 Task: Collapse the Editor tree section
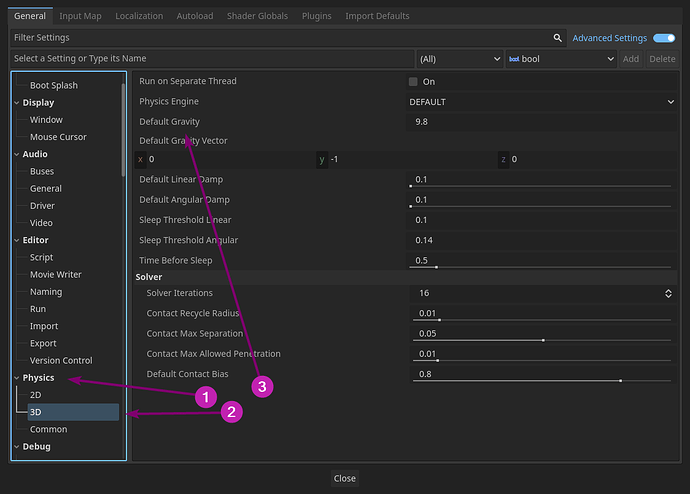tap(17, 240)
